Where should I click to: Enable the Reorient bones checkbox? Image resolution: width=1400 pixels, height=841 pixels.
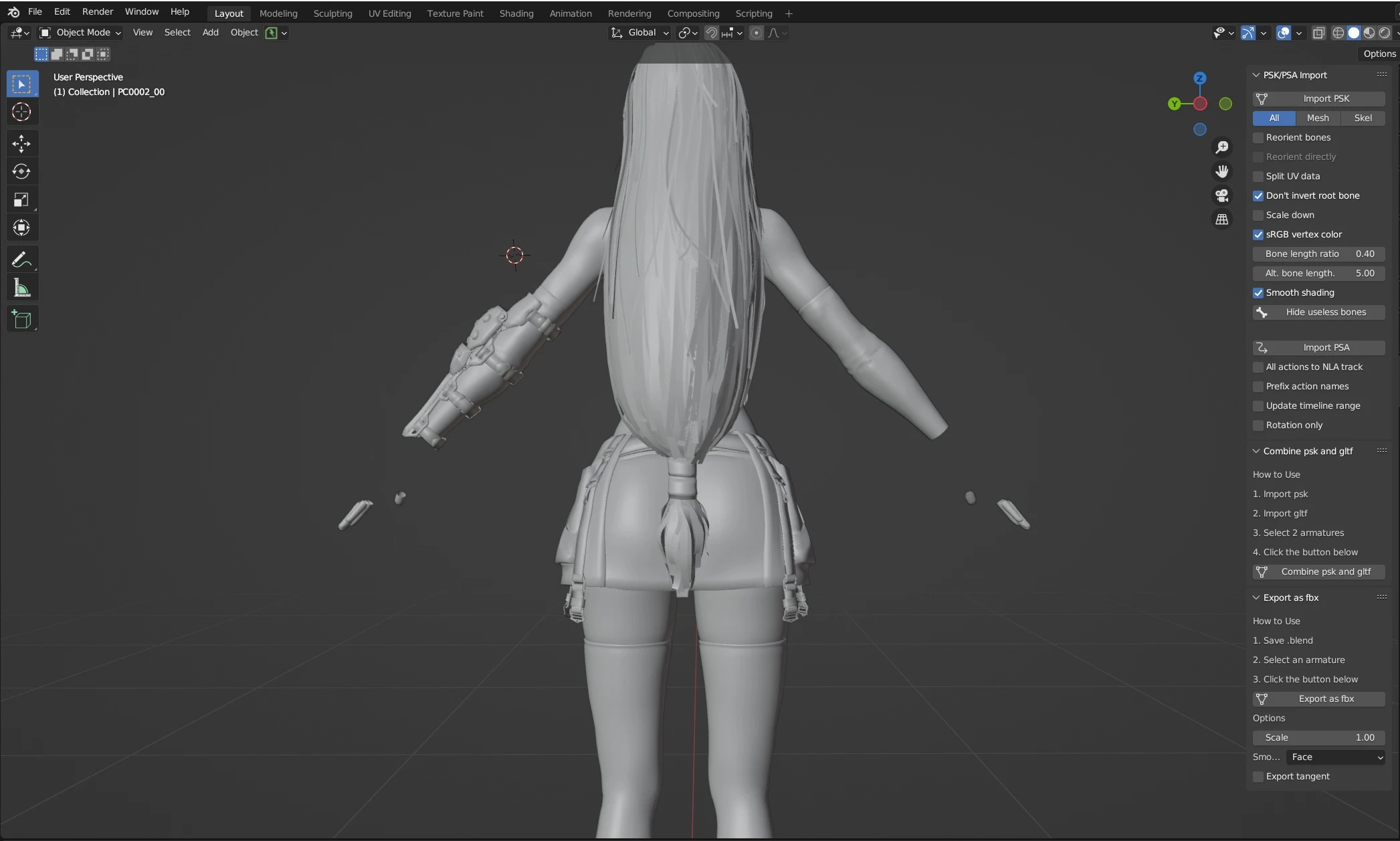[1258, 138]
